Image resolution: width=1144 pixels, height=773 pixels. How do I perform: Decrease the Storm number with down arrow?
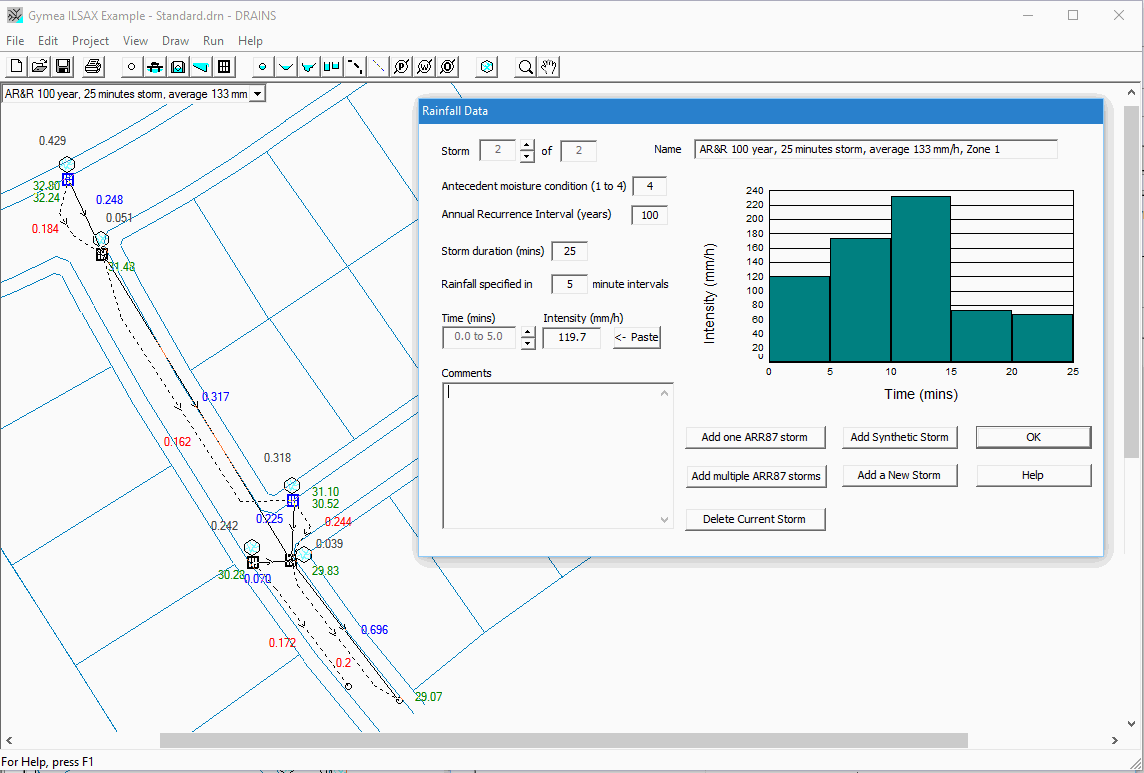tap(527, 156)
